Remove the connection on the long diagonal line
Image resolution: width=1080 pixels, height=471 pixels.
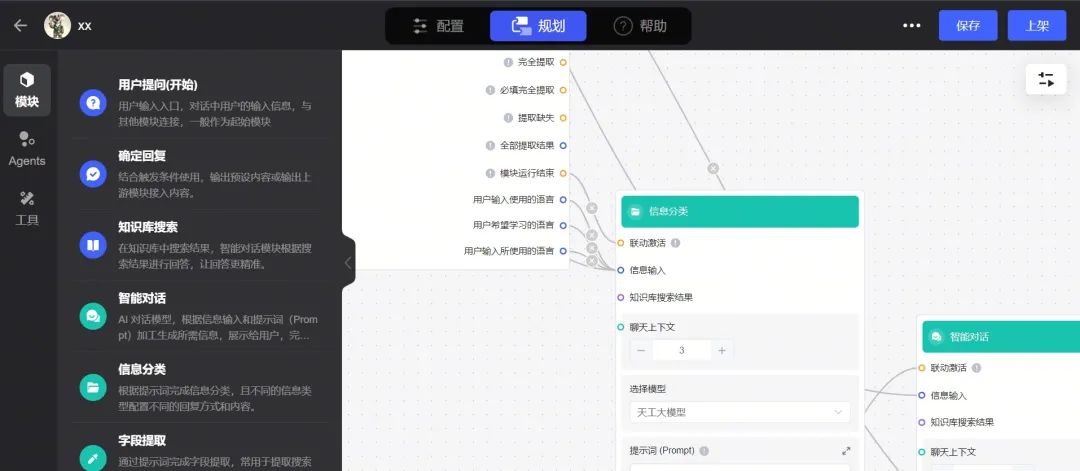(x=714, y=168)
